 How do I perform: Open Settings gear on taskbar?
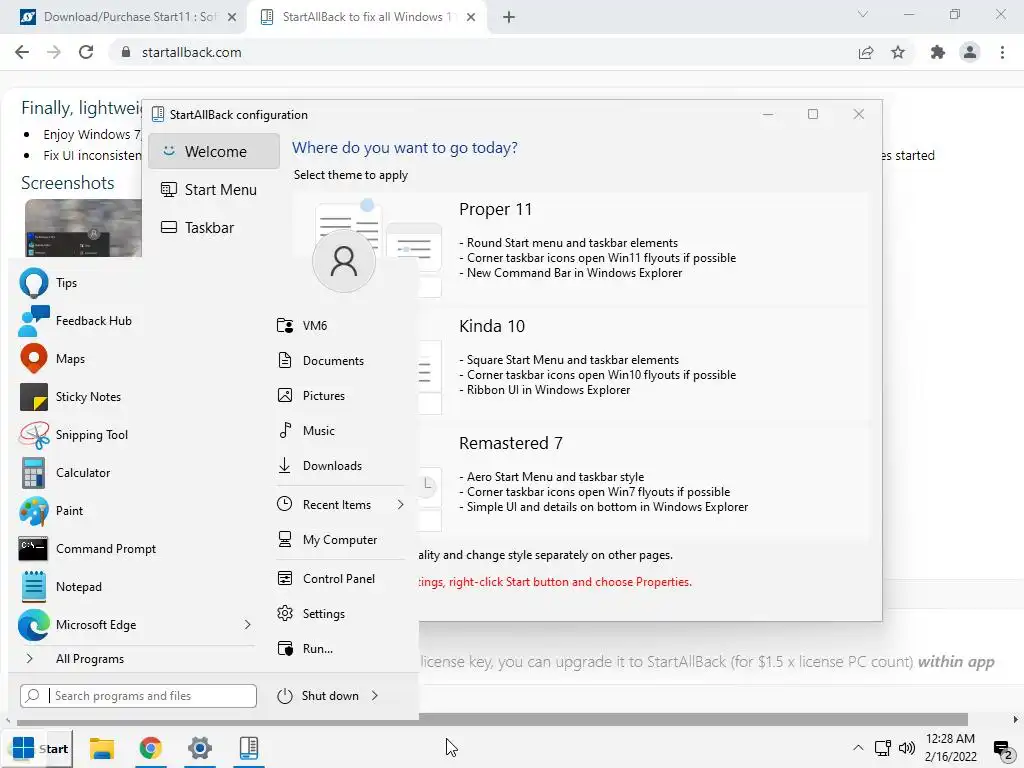199,748
